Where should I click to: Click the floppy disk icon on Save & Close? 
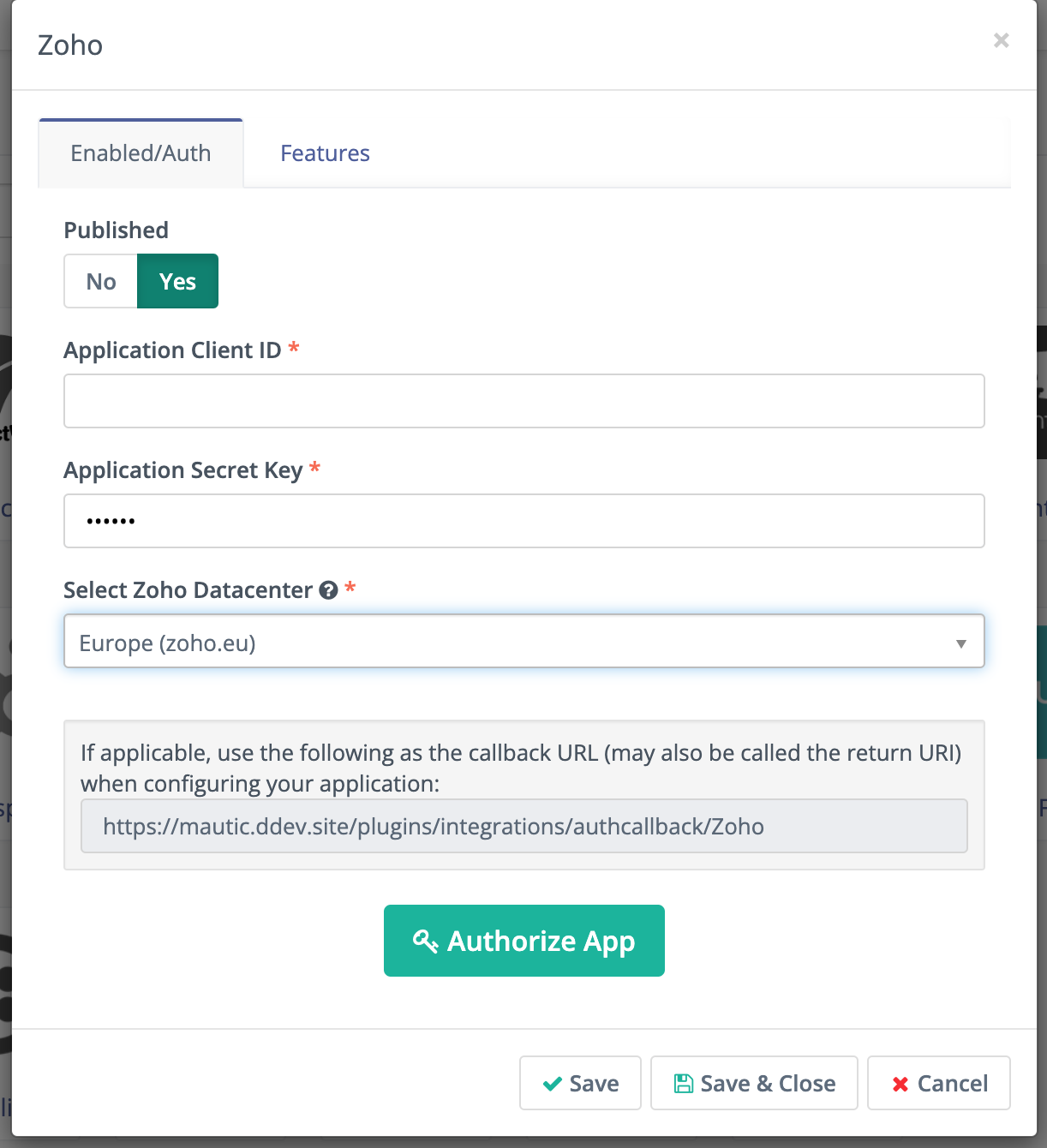(683, 1084)
